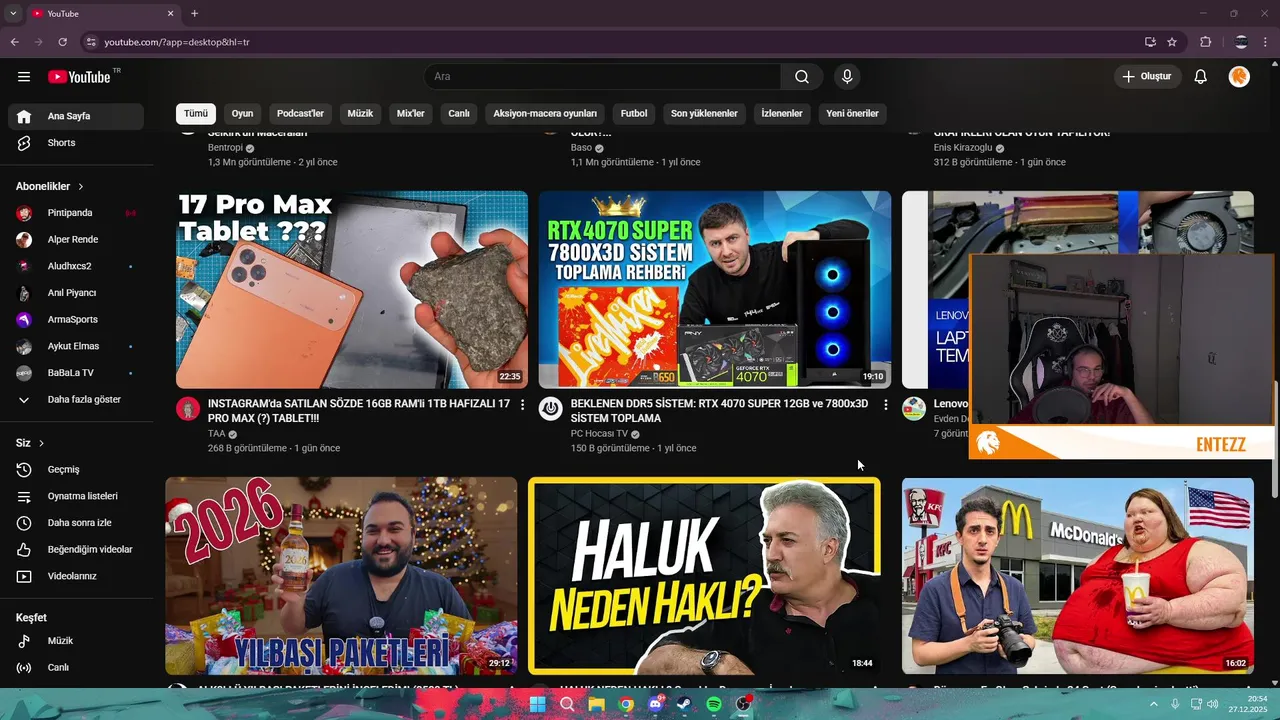Bookmark this page with the star icon

[x=1172, y=42]
